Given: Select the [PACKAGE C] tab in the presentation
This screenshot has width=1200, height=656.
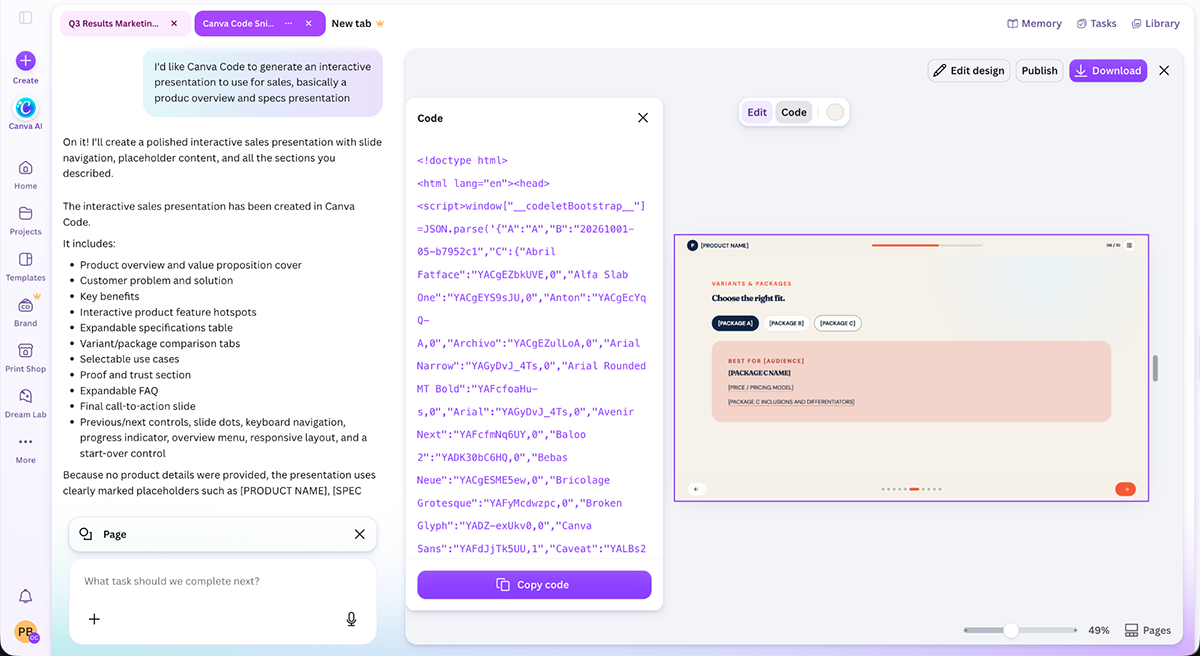Looking at the screenshot, I should pos(838,323).
